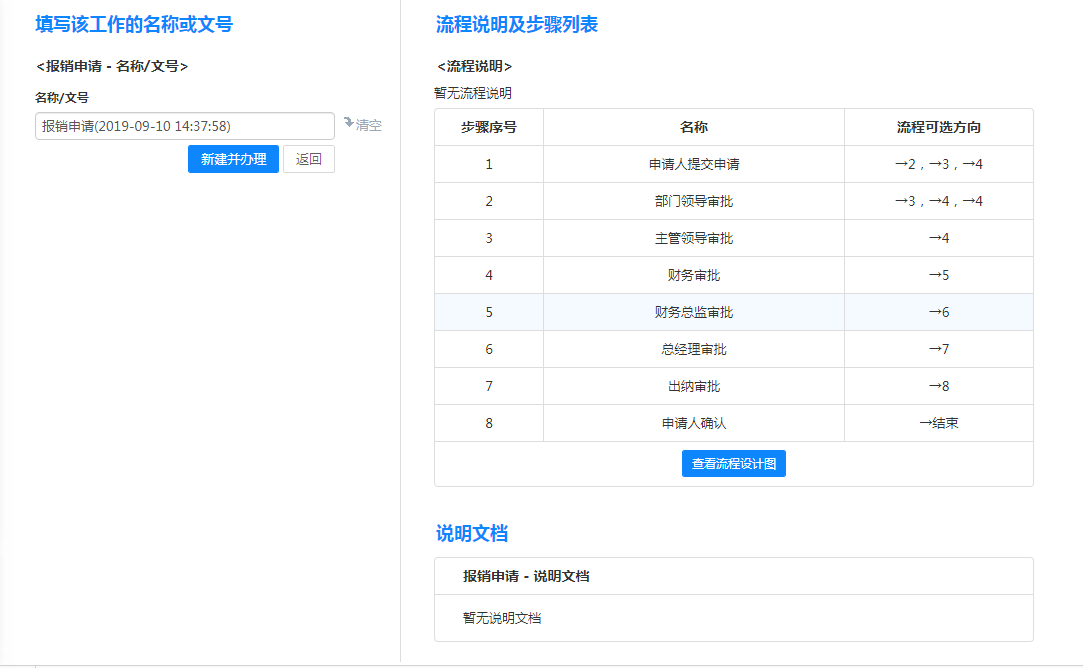Screen dimensions: 1083x668
Task: Select the 申请人提交申请 step name
Action: [x=693, y=164]
